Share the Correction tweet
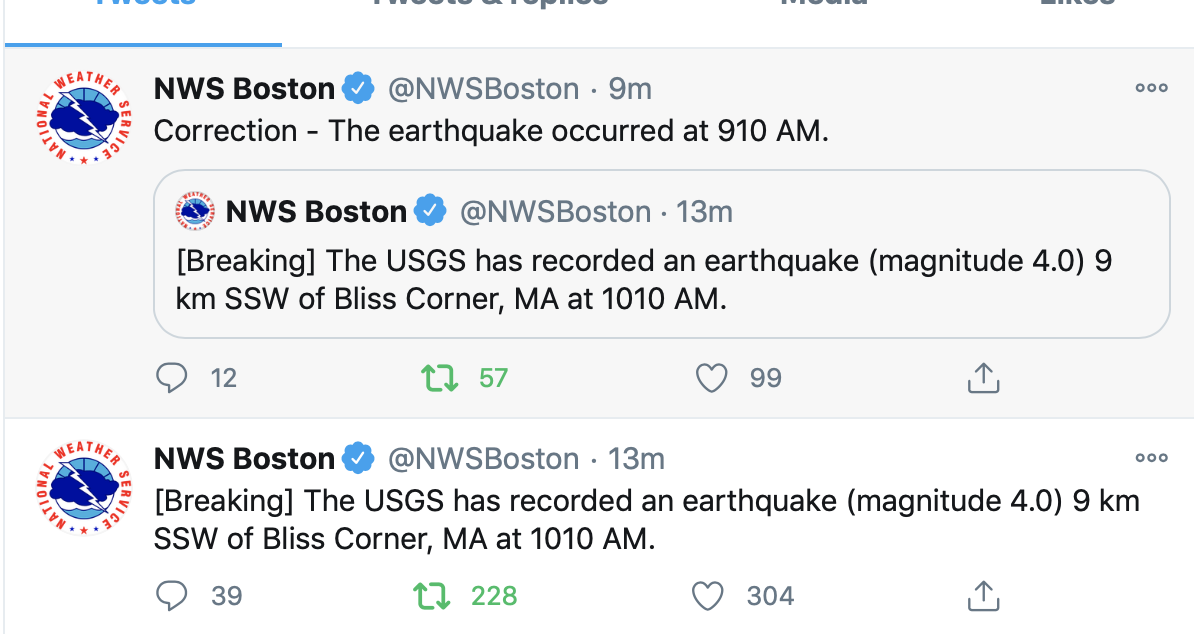 (x=983, y=378)
